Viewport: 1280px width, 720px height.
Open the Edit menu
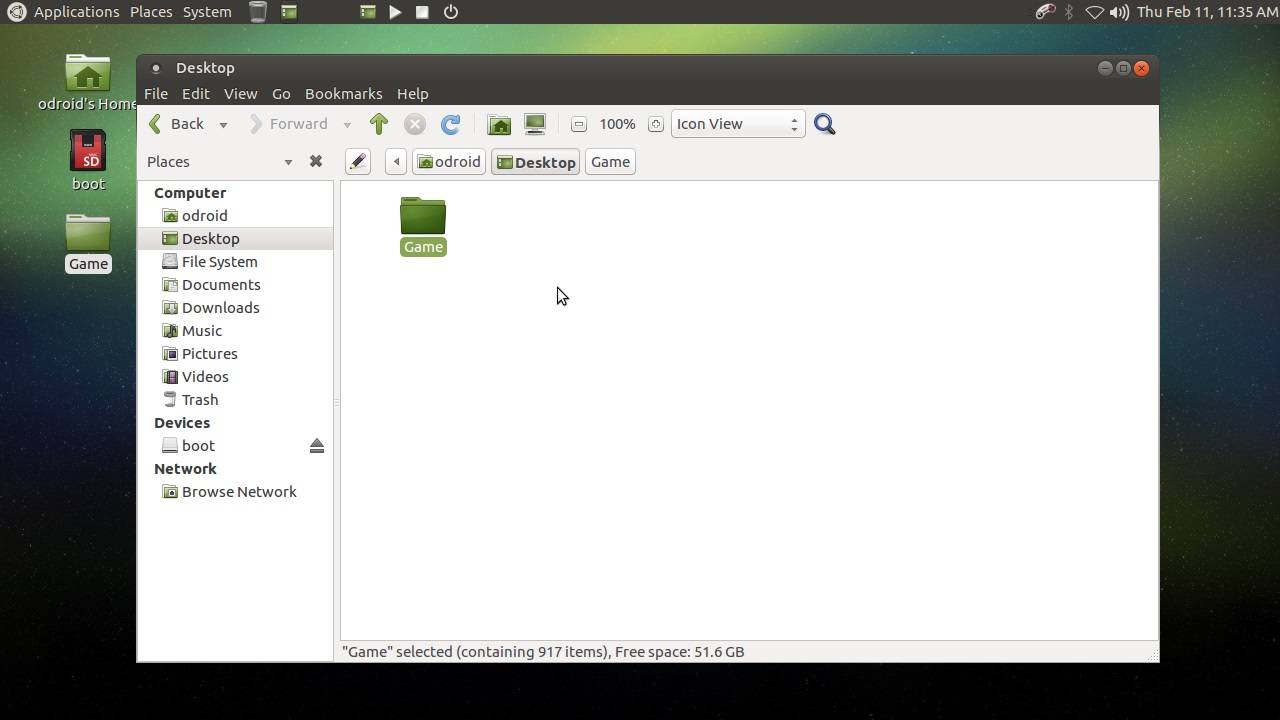(195, 94)
